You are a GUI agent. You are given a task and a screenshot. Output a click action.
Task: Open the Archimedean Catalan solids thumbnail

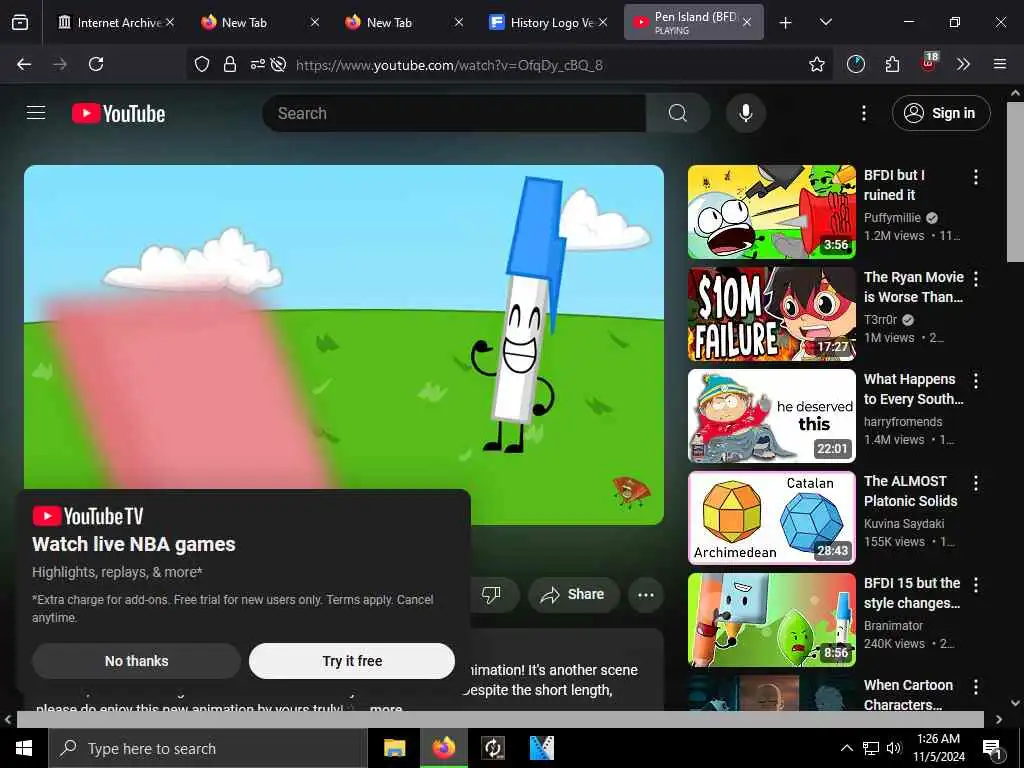click(x=771, y=517)
